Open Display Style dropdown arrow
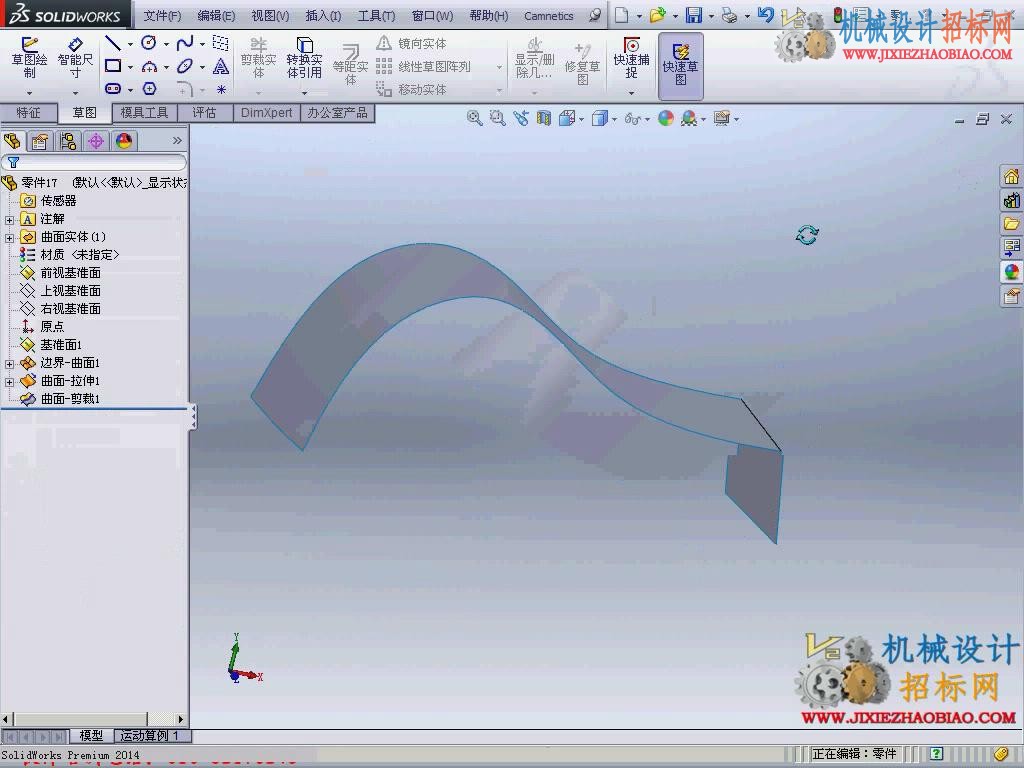 (615, 119)
